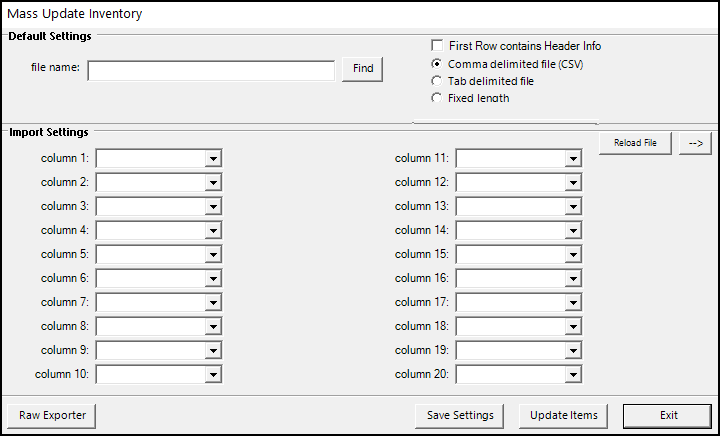Click the arrow (-->) button

point(695,143)
